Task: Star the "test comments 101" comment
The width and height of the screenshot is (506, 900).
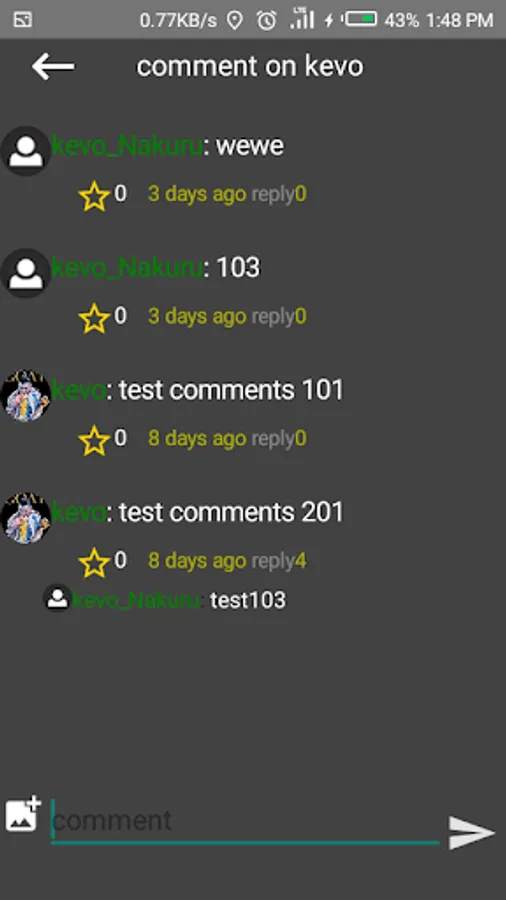Action: click(x=94, y=440)
